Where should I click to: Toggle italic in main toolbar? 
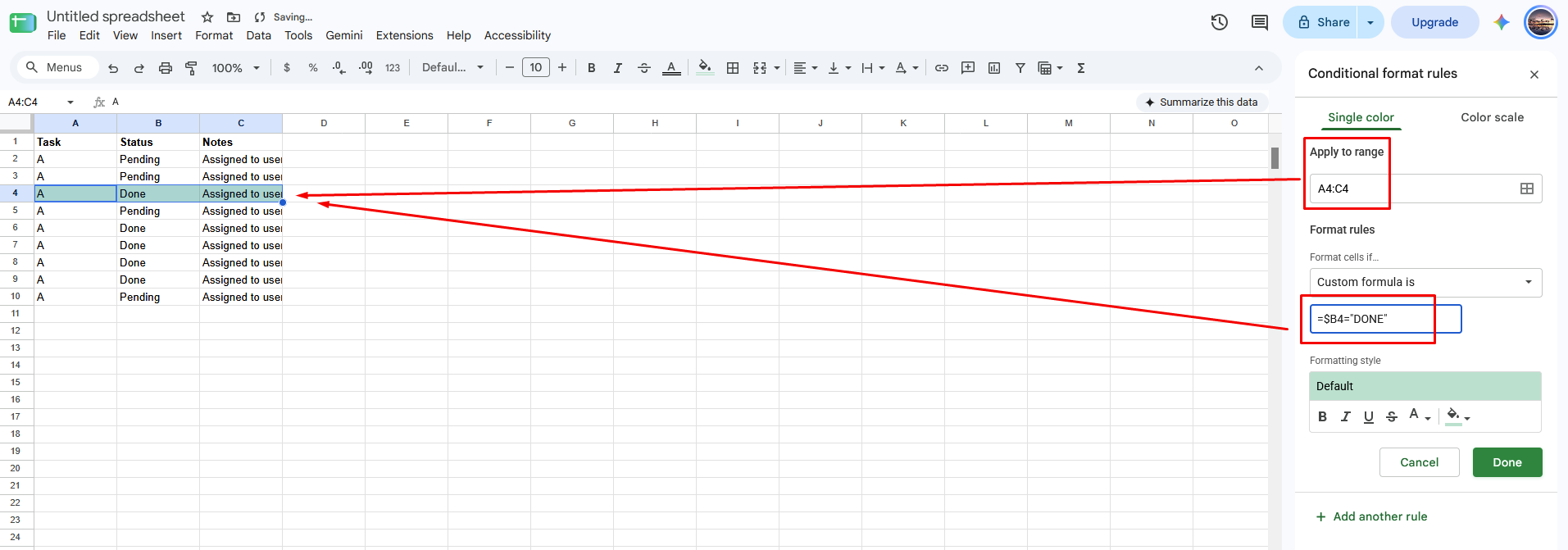pyautogui.click(x=618, y=68)
